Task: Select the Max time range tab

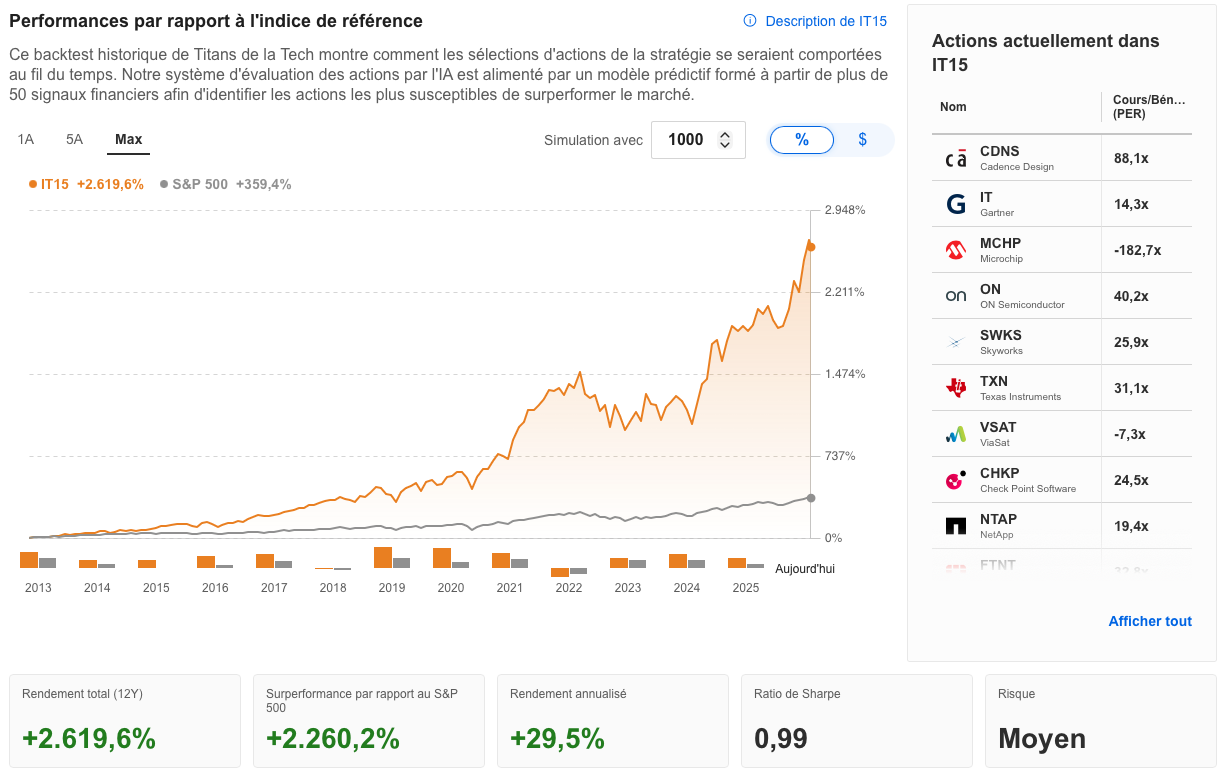Action: (x=128, y=139)
